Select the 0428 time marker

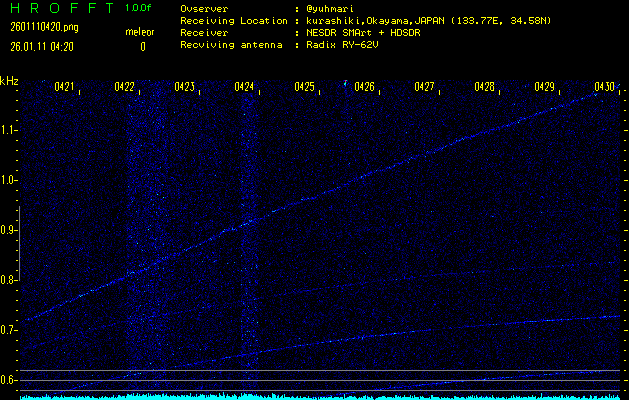click(x=484, y=87)
